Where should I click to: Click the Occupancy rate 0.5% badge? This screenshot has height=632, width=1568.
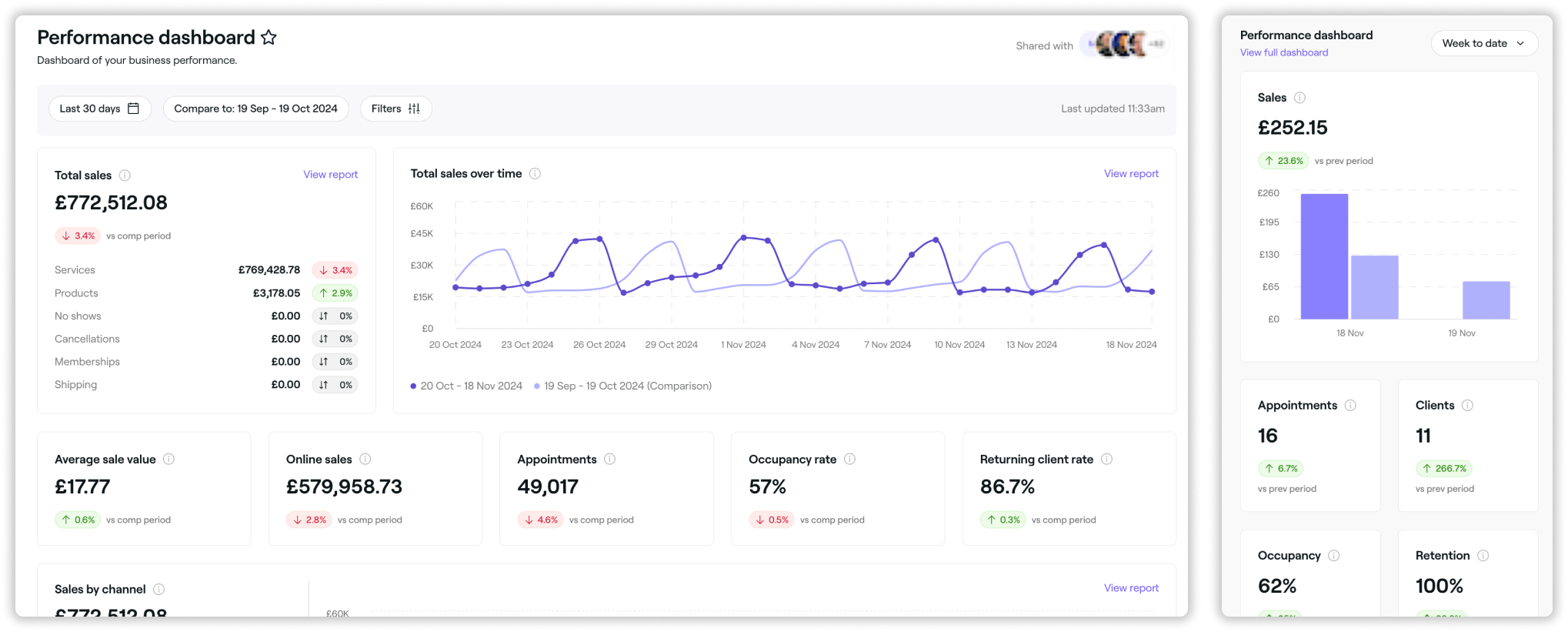click(772, 520)
